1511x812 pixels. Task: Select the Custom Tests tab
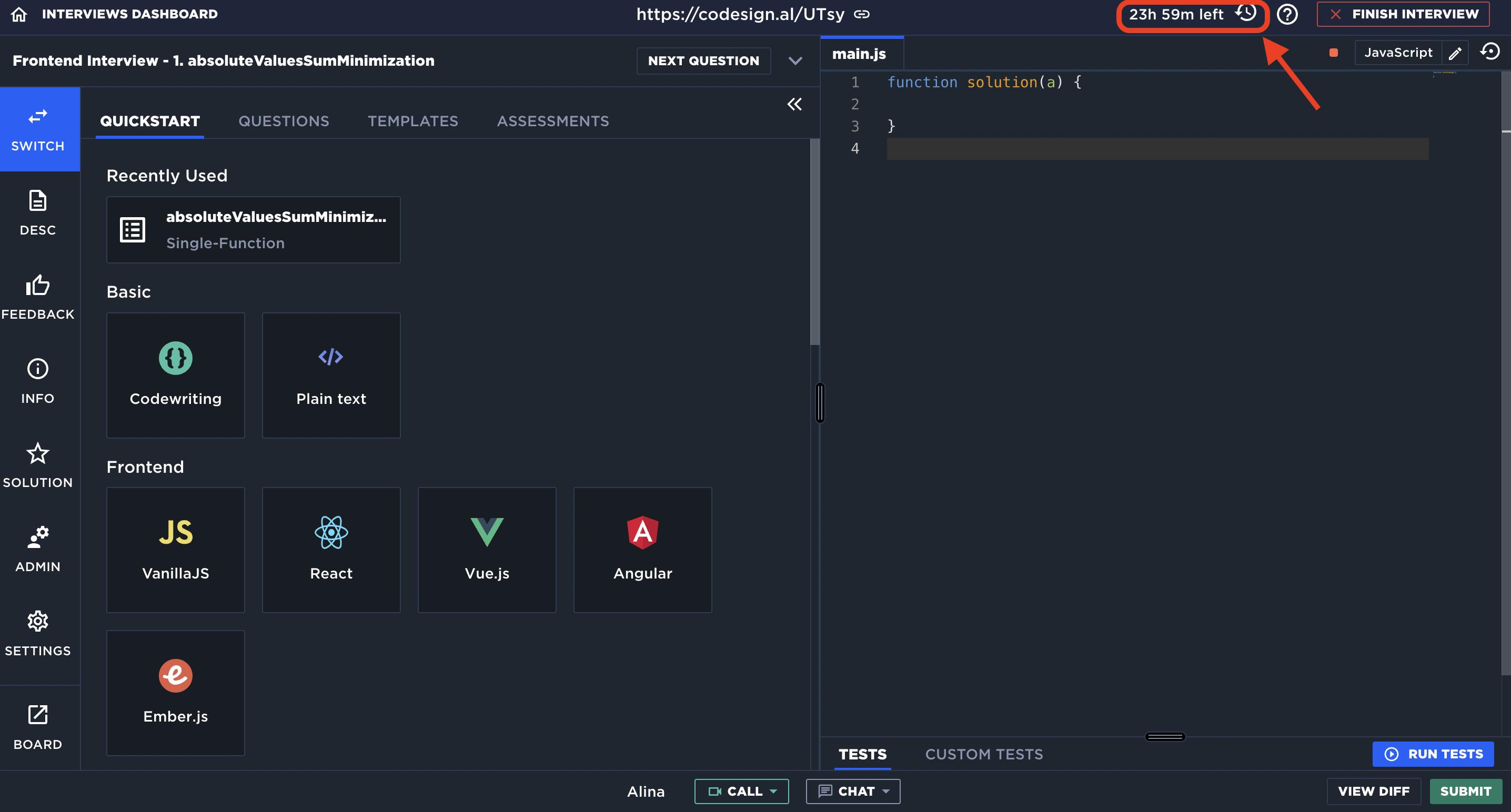(x=984, y=755)
